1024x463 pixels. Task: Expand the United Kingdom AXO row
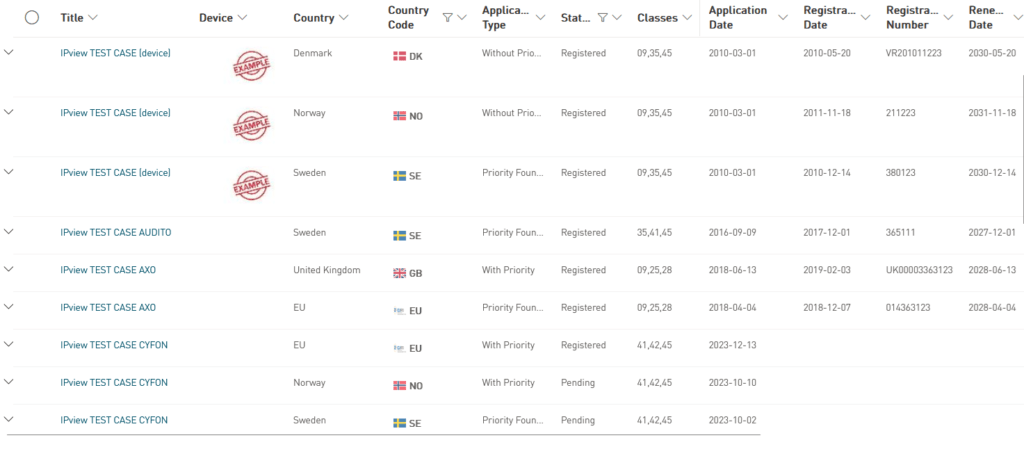point(9,269)
